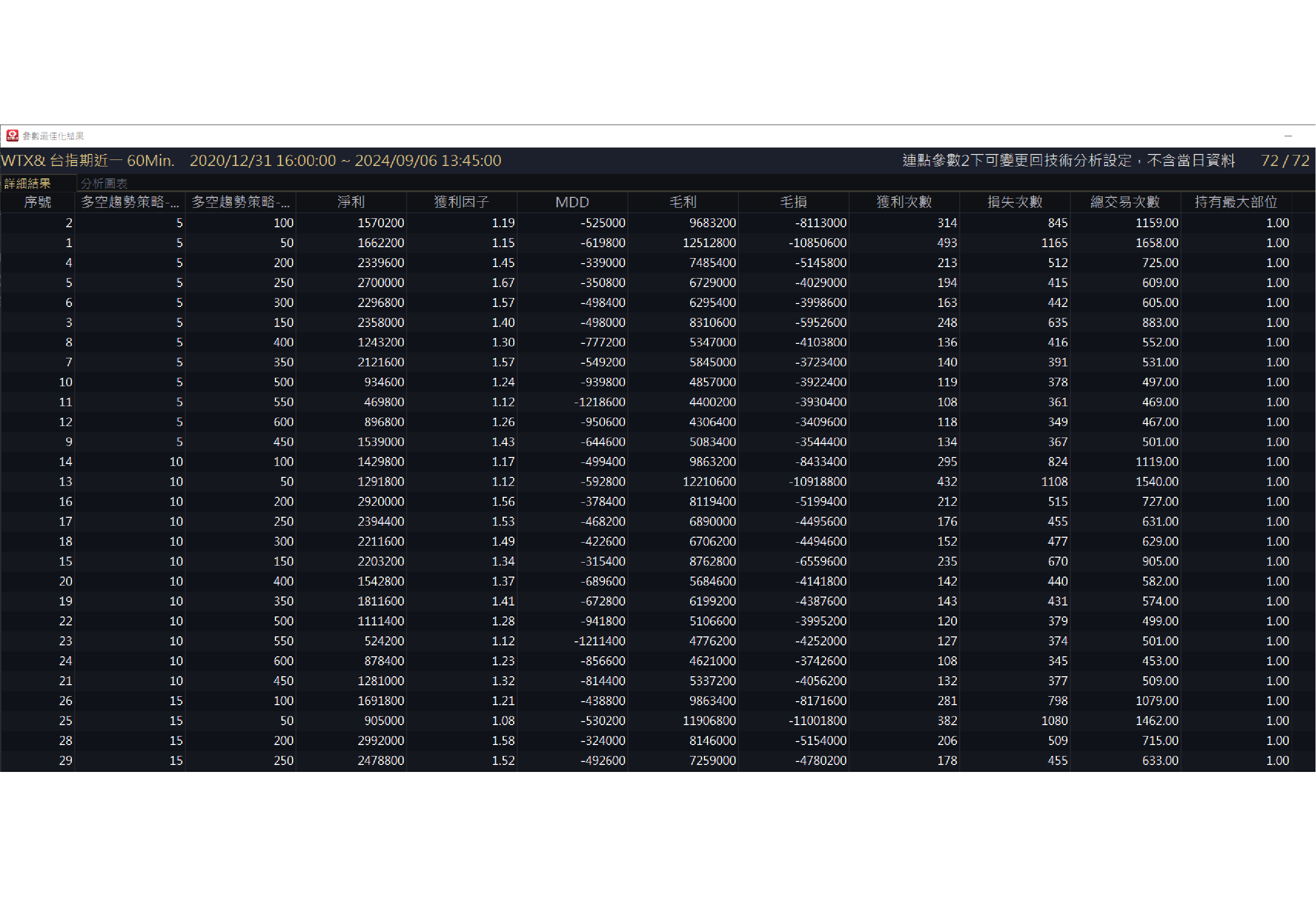This screenshot has width=1316, height=897.
Task: Select total trades cell 1462.00
Action: 1157,720
